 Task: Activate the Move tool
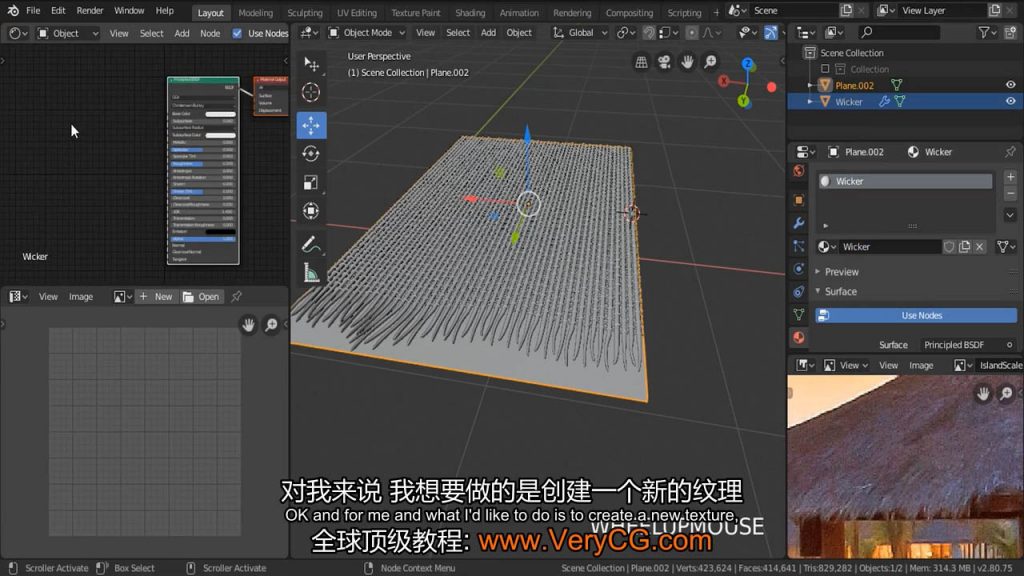pos(311,125)
